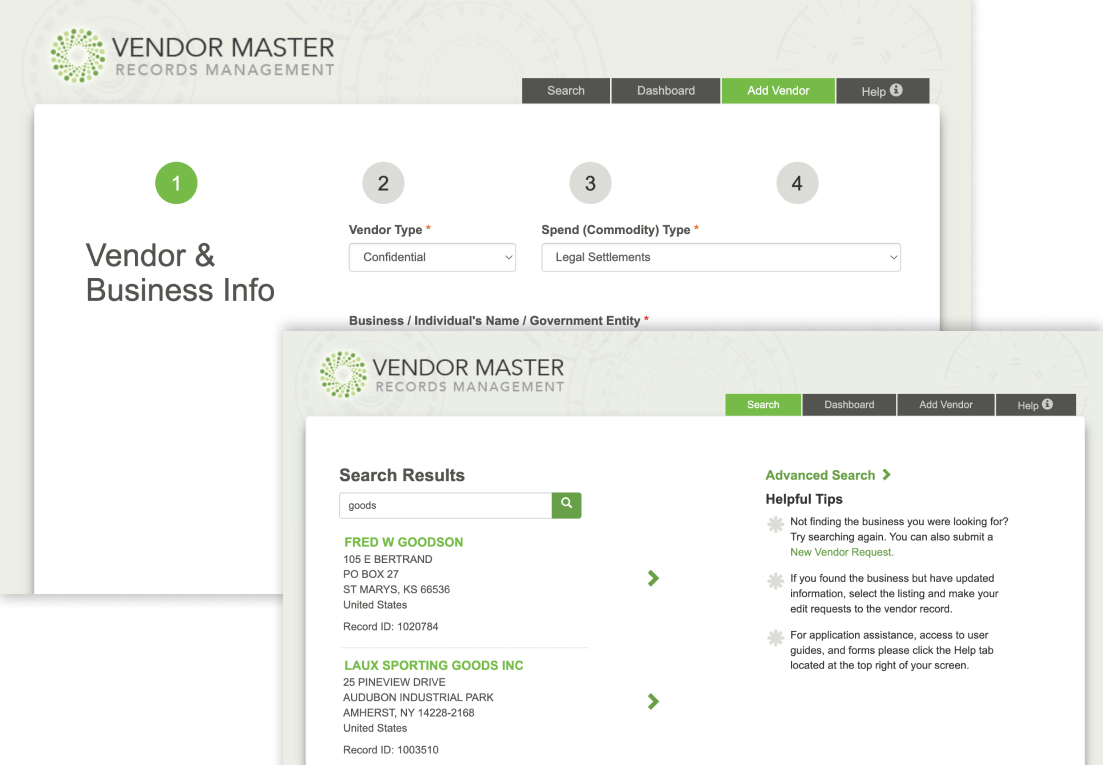Open the Help tab in the back window

pos(882,91)
